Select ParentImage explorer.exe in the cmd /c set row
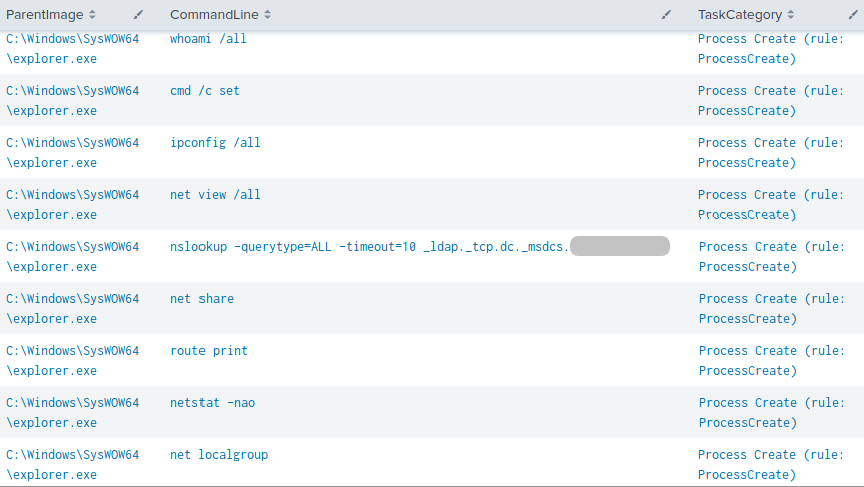 [72, 100]
